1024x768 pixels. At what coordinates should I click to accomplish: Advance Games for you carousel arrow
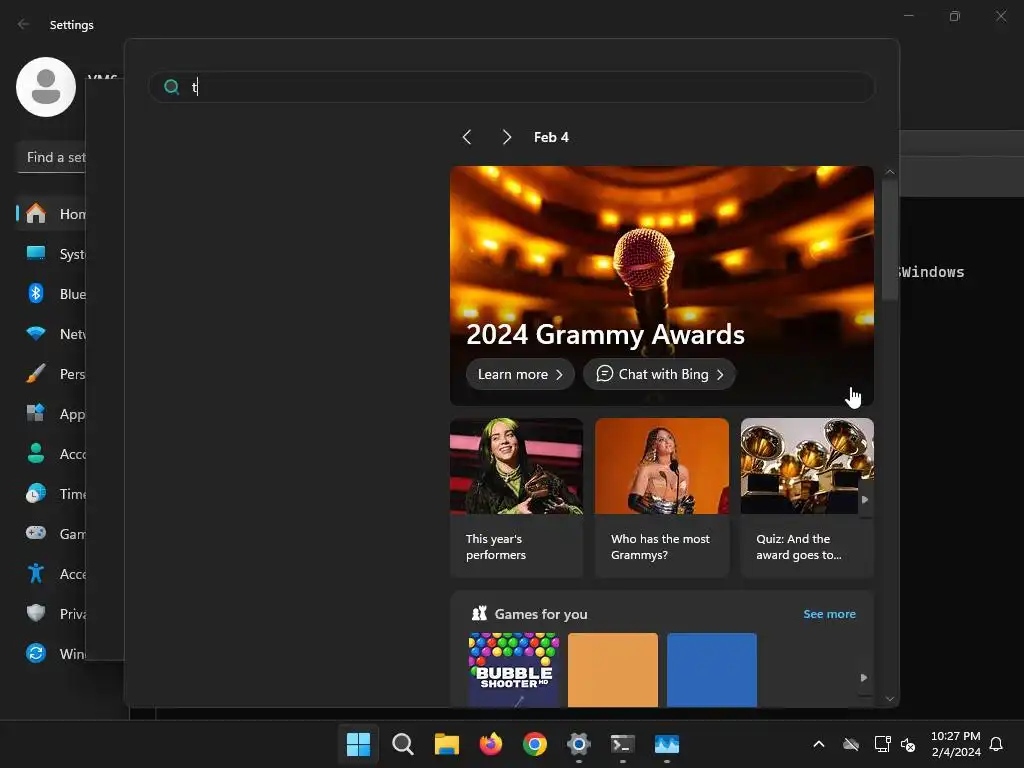(x=864, y=678)
